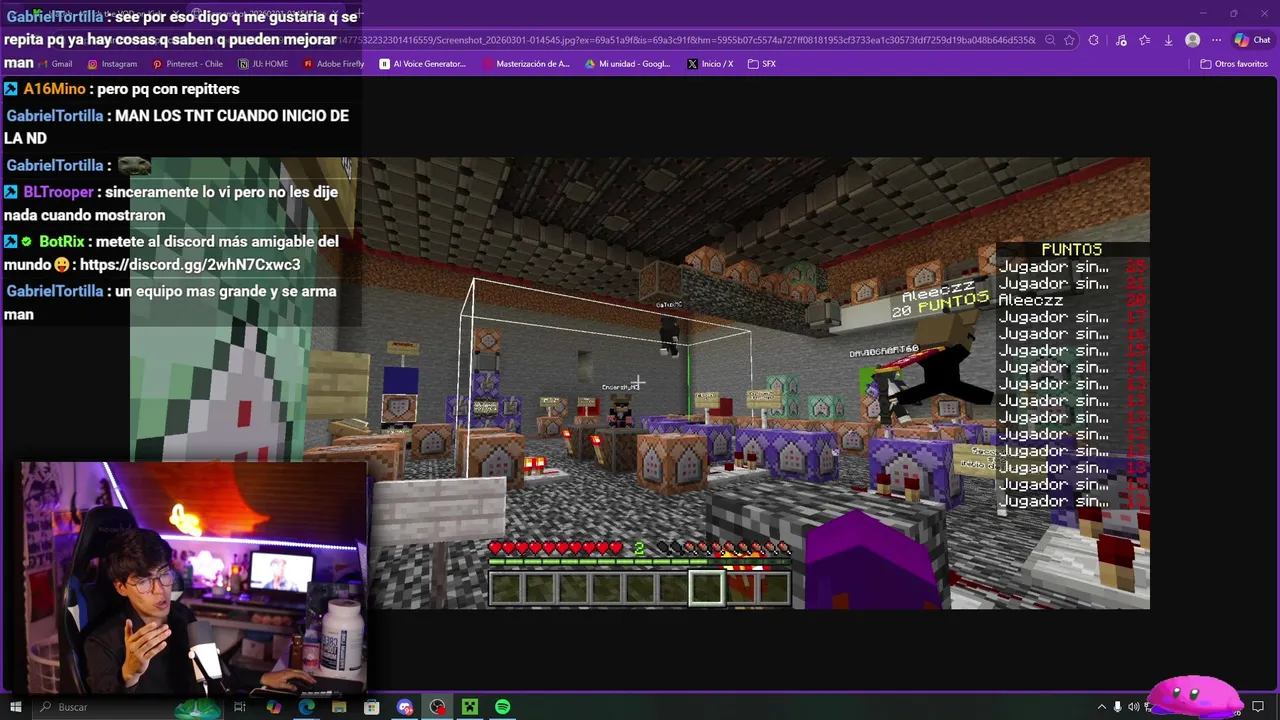Image resolution: width=1280 pixels, height=720 pixels.
Task: Open the downloads arrow icon
Action: (x=1168, y=40)
